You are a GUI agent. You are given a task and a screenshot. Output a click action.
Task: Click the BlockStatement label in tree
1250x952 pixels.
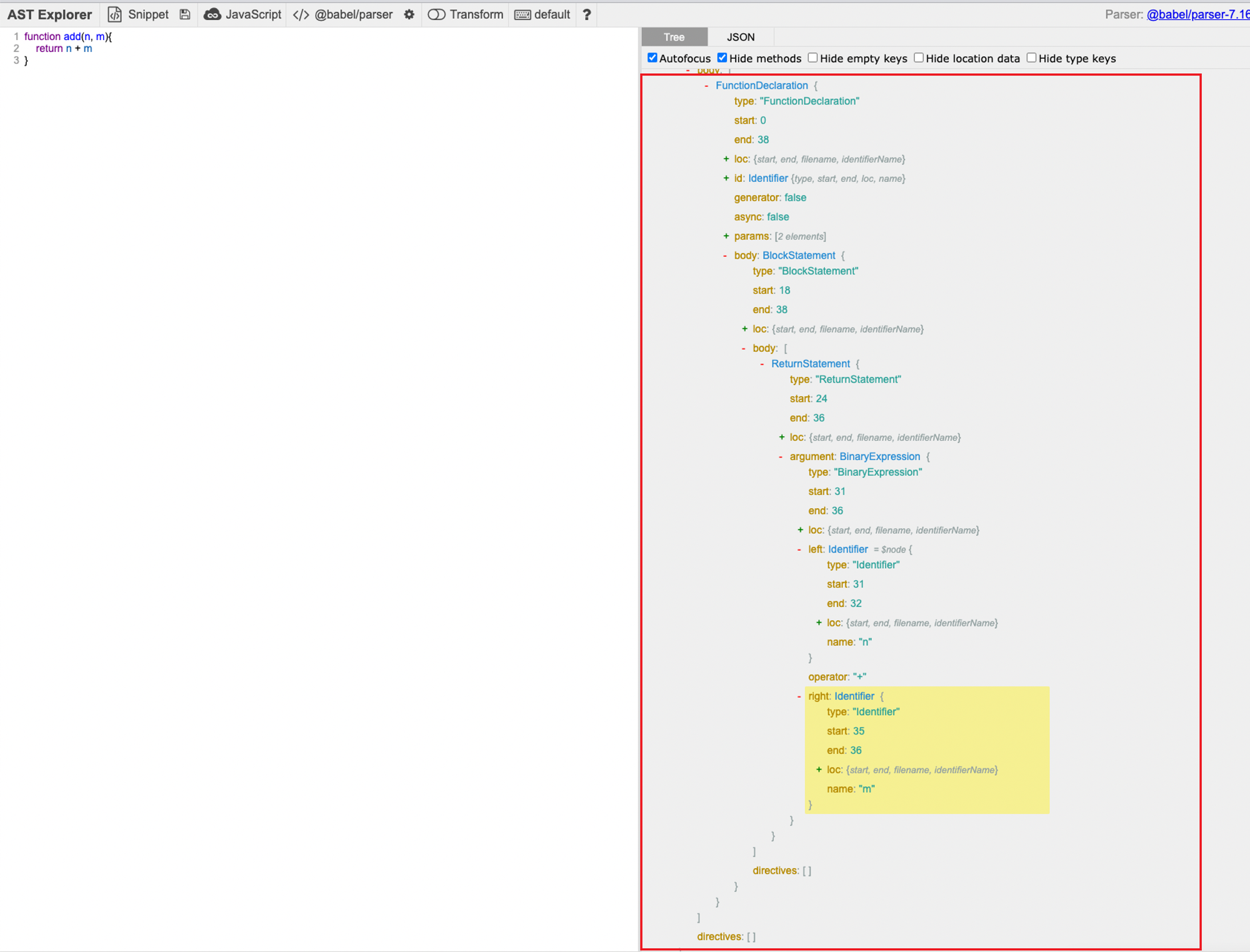[799, 256]
